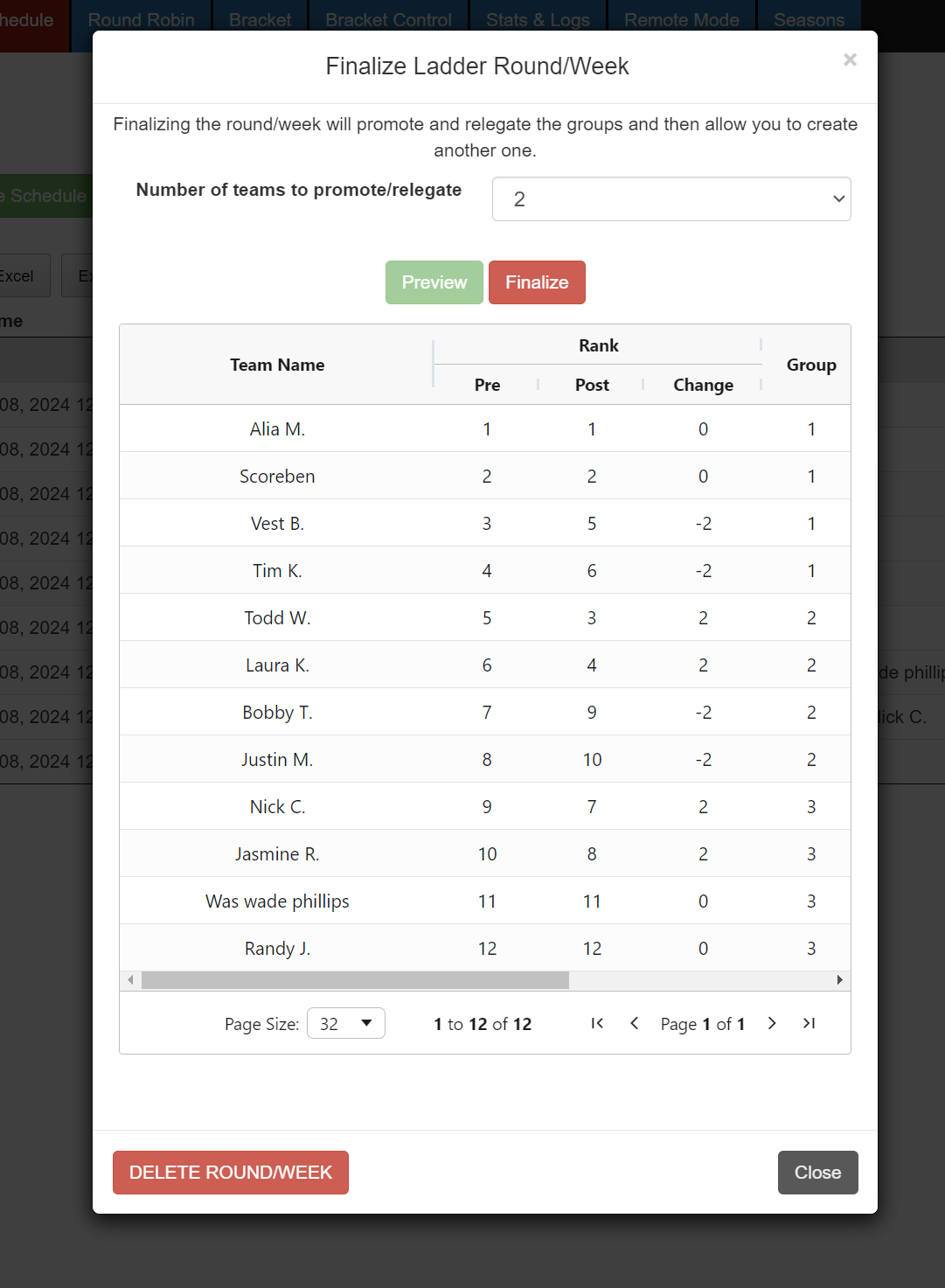This screenshot has width=945, height=1288.
Task: Click the gray Close button
Action: [817, 1173]
